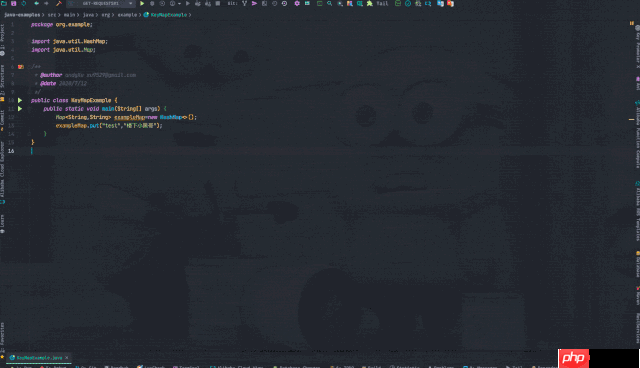The height and width of the screenshot is (368, 640).
Task: Click the Synchronize refresh icon
Action: coord(24,4)
